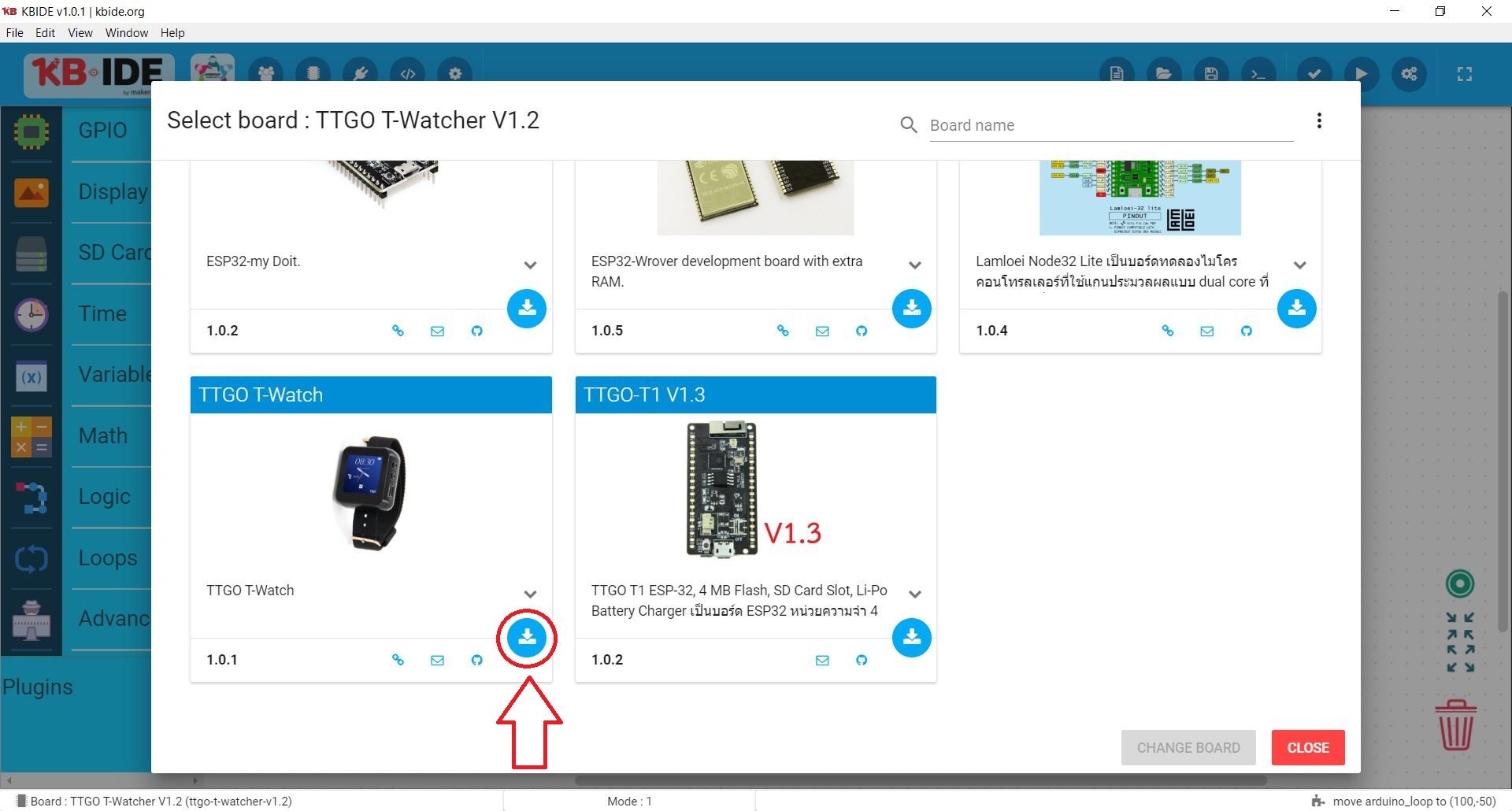This screenshot has height=811, width=1512.
Task: Save the current project
Action: click(x=1211, y=73)
